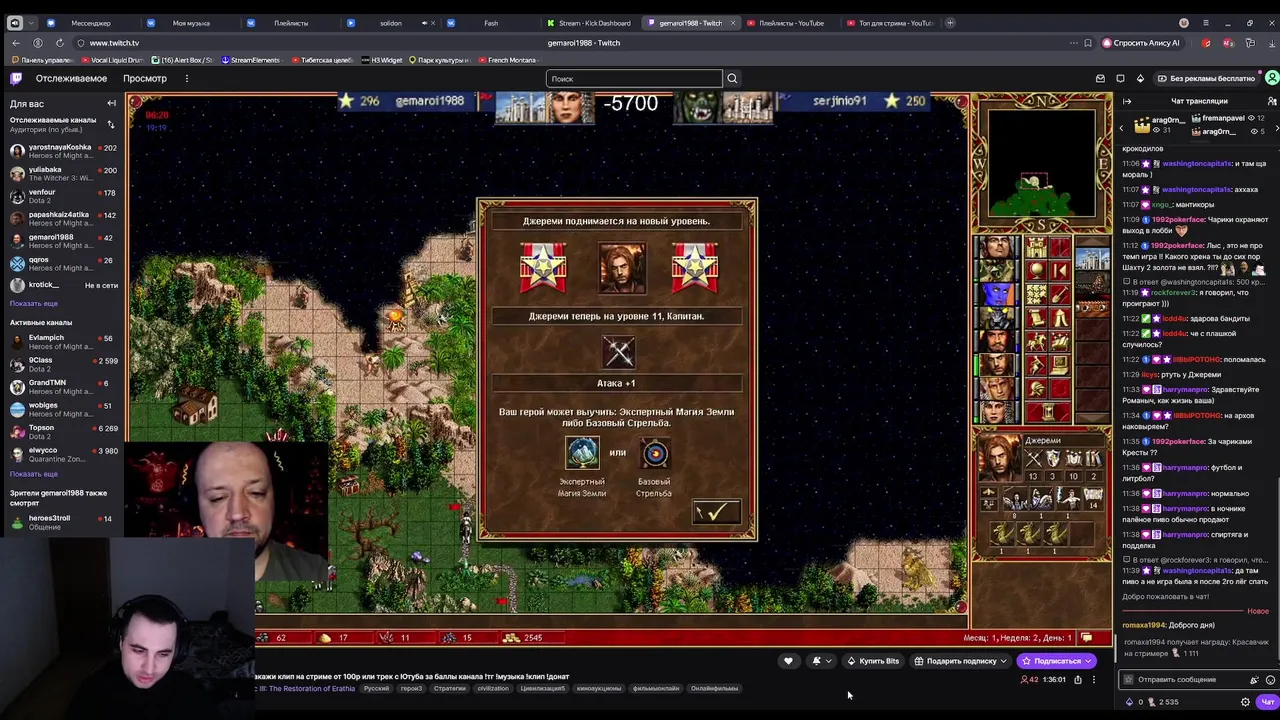This screenshot has width=1280, height=720.
Task: Go to previous top gifters with left arrow
Action: [1121, 126]
